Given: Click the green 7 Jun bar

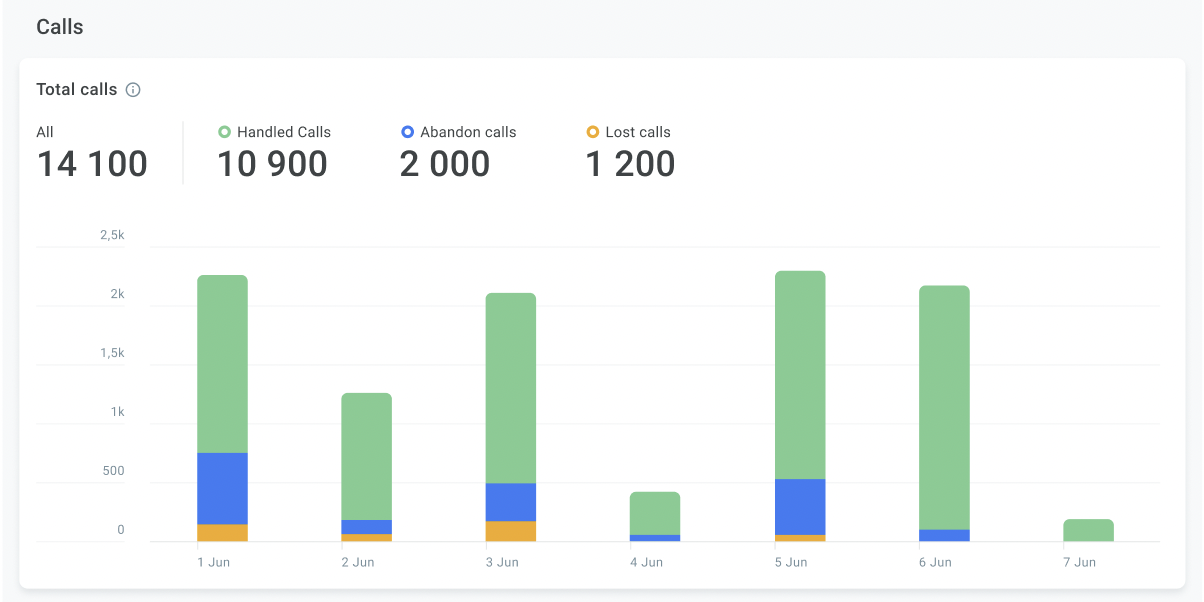Looking at the screenshot, I should tap(1089, 531).
